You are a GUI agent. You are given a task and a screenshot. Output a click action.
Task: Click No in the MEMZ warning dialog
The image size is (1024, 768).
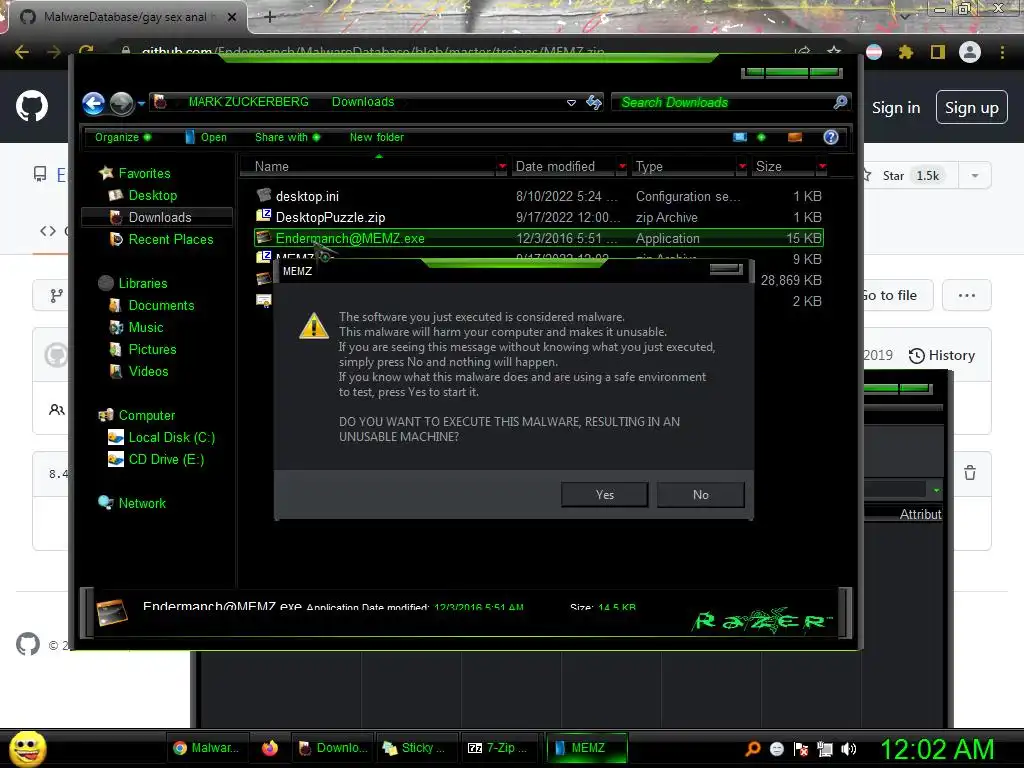(701, 494)
